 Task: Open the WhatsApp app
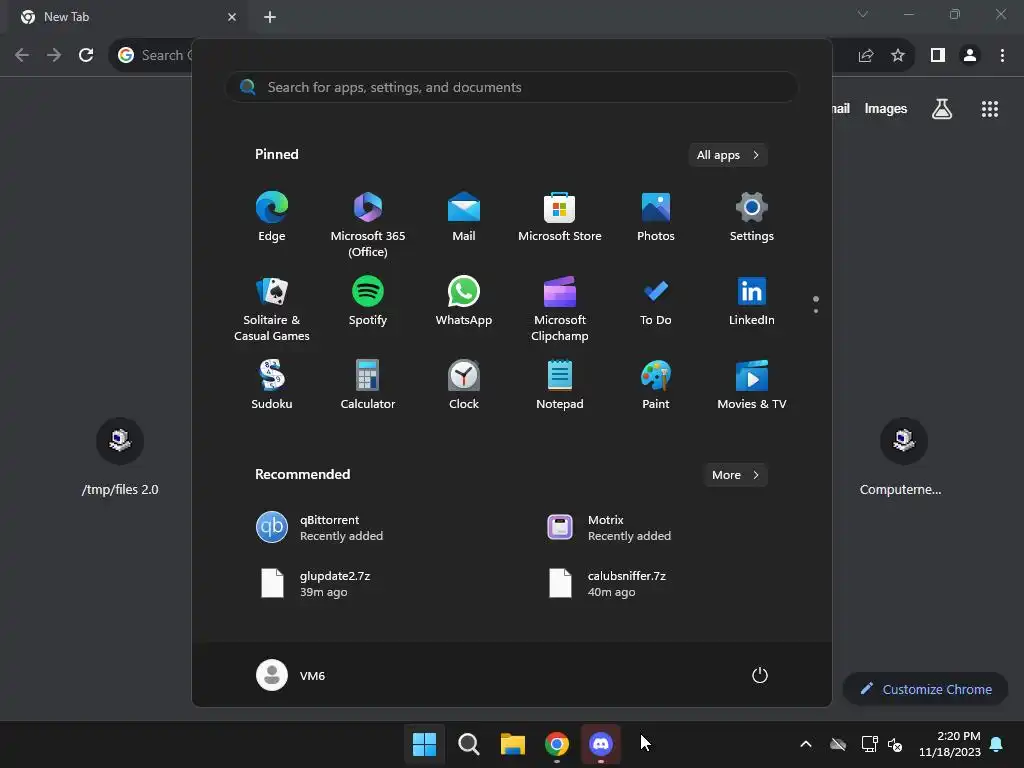coord(464,302)
